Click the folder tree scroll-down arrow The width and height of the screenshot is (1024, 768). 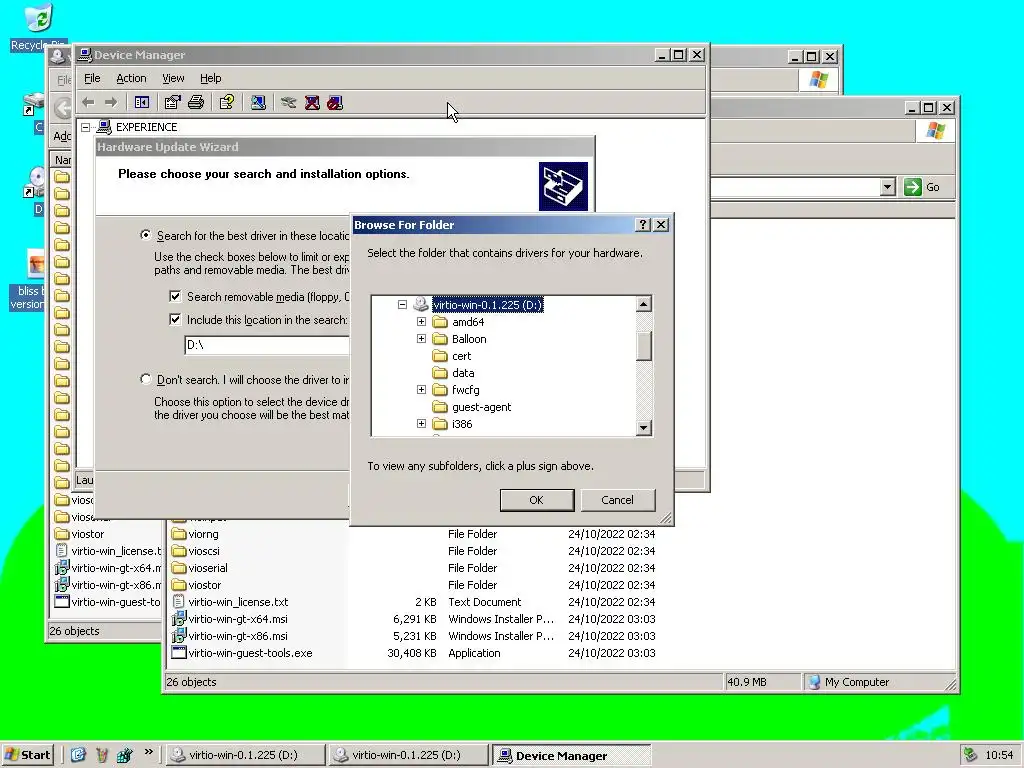644,428
